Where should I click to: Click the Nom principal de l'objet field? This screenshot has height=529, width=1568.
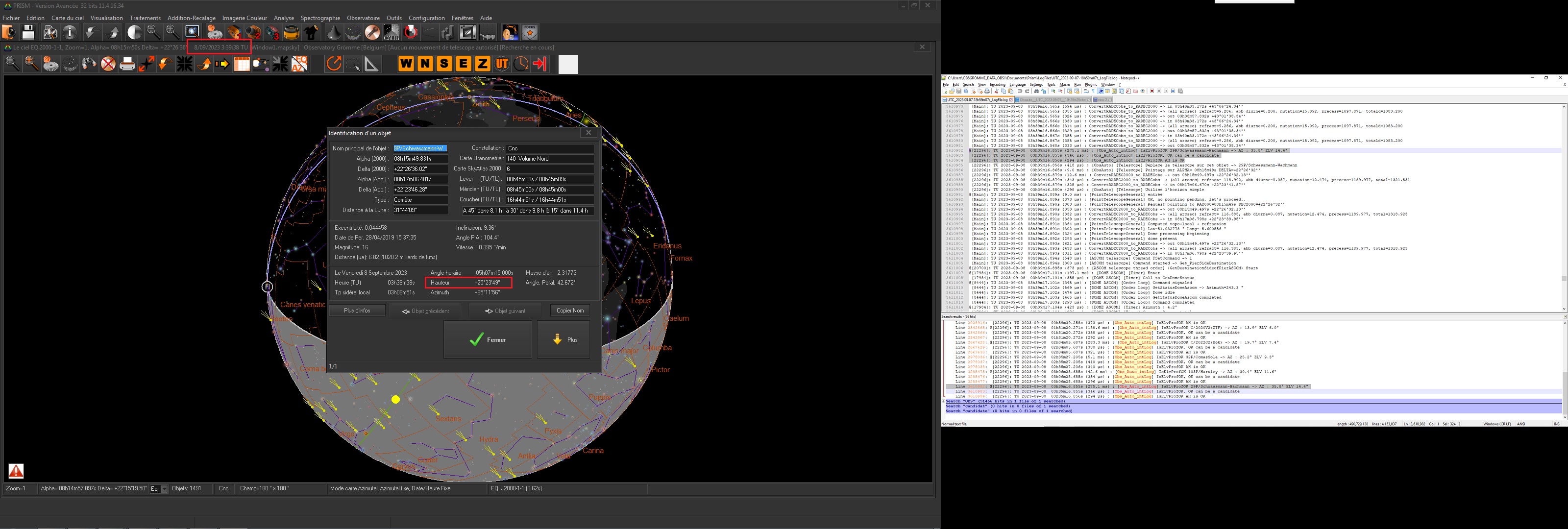[x=420, y=148]
